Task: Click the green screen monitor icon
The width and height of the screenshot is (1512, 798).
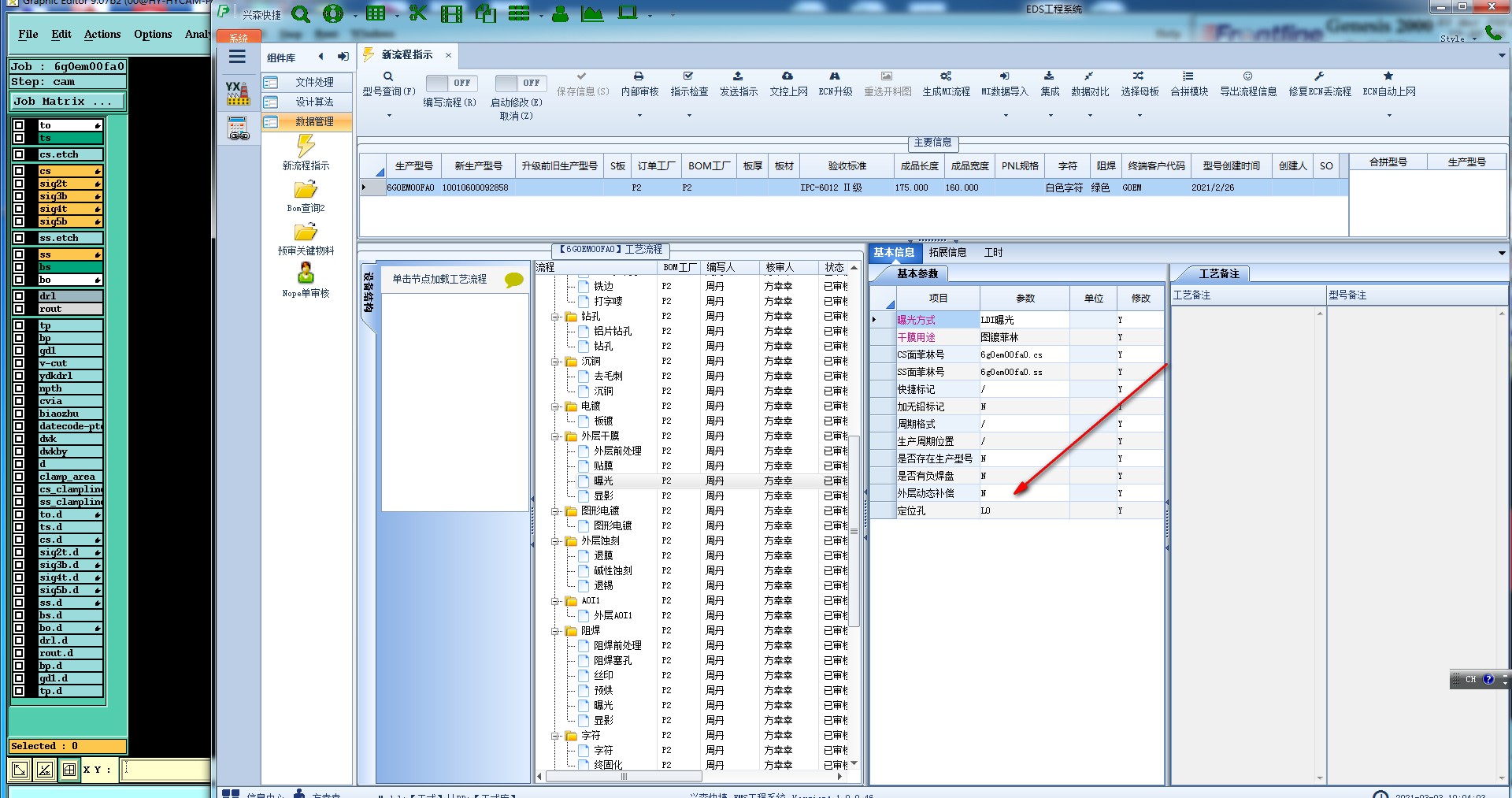Action: pos(628,13)
